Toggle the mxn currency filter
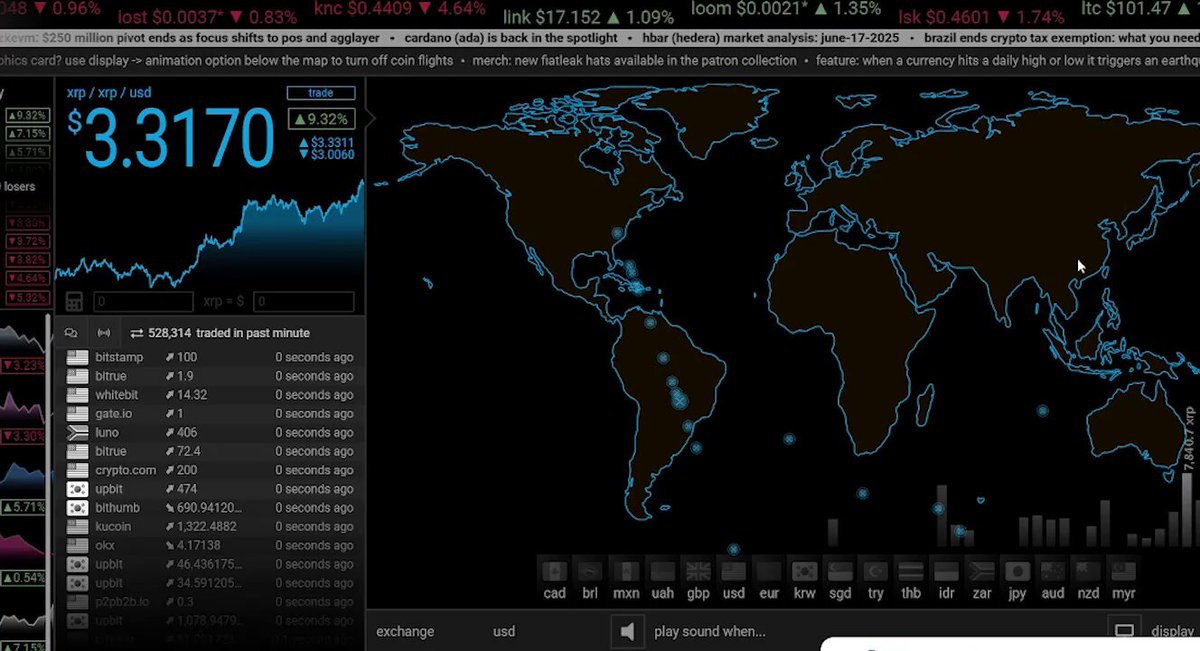Screen dimensions: 1200x651 (x=626, y=580)
